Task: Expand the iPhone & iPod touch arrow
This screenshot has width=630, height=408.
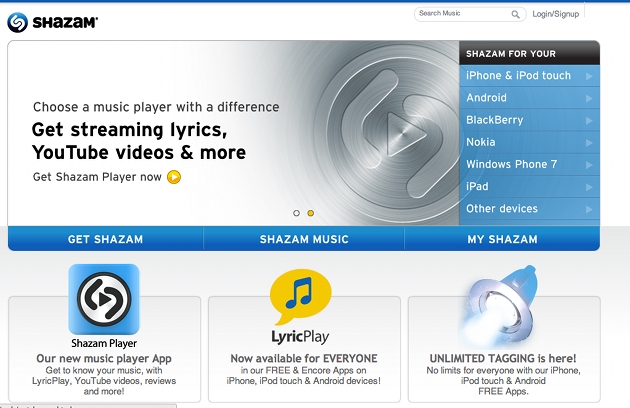Action: (x=590, y=76)
